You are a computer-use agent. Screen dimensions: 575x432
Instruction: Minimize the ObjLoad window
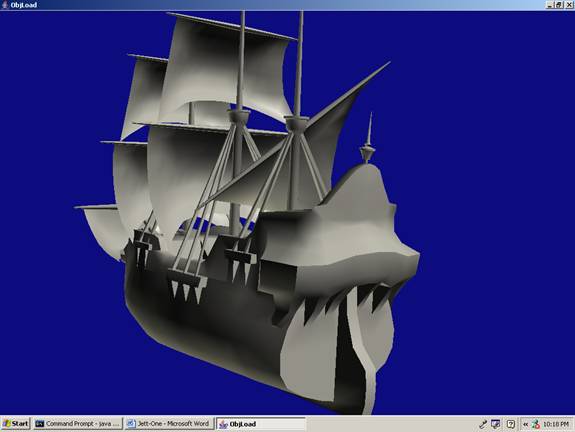pyautogui.click(x=550, y=5)
